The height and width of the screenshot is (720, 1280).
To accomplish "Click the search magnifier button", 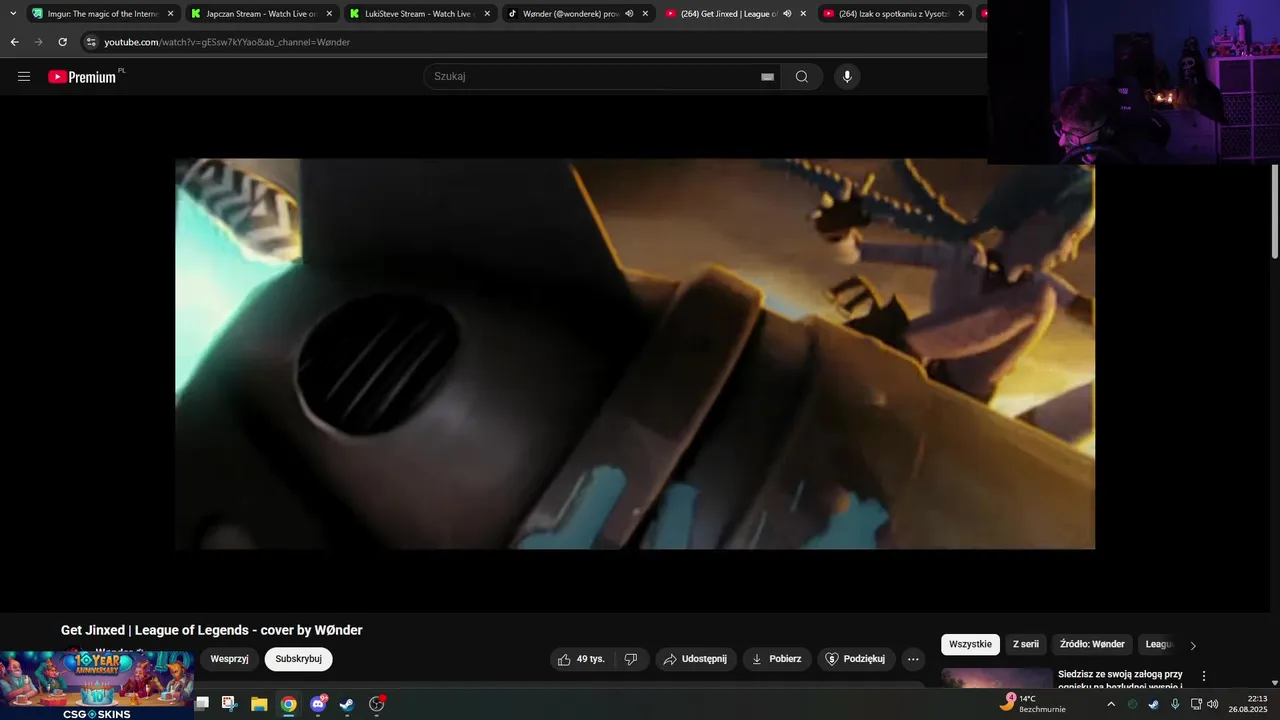I will (802, 77).
